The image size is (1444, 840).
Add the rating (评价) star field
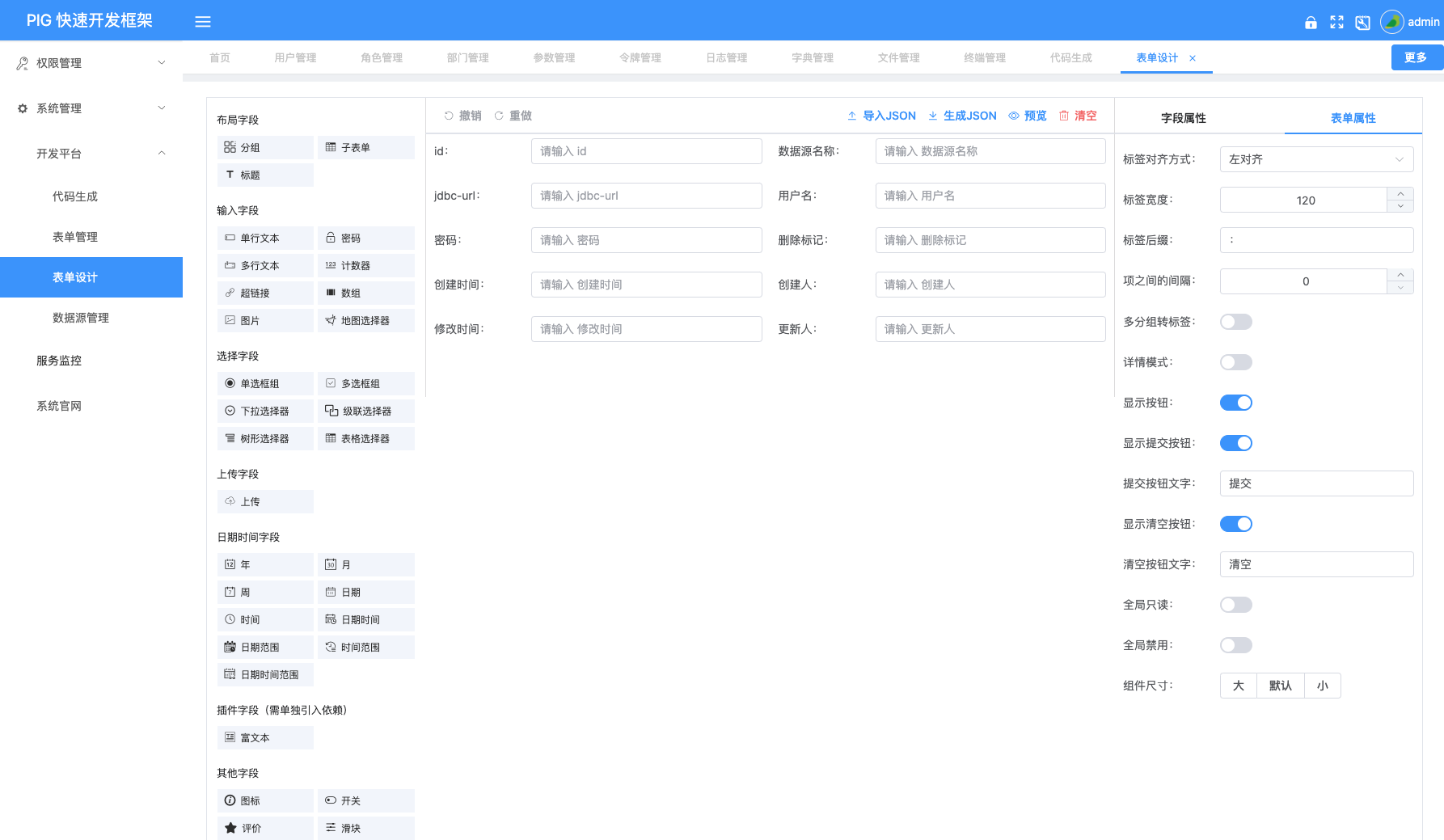coord(264,828)
